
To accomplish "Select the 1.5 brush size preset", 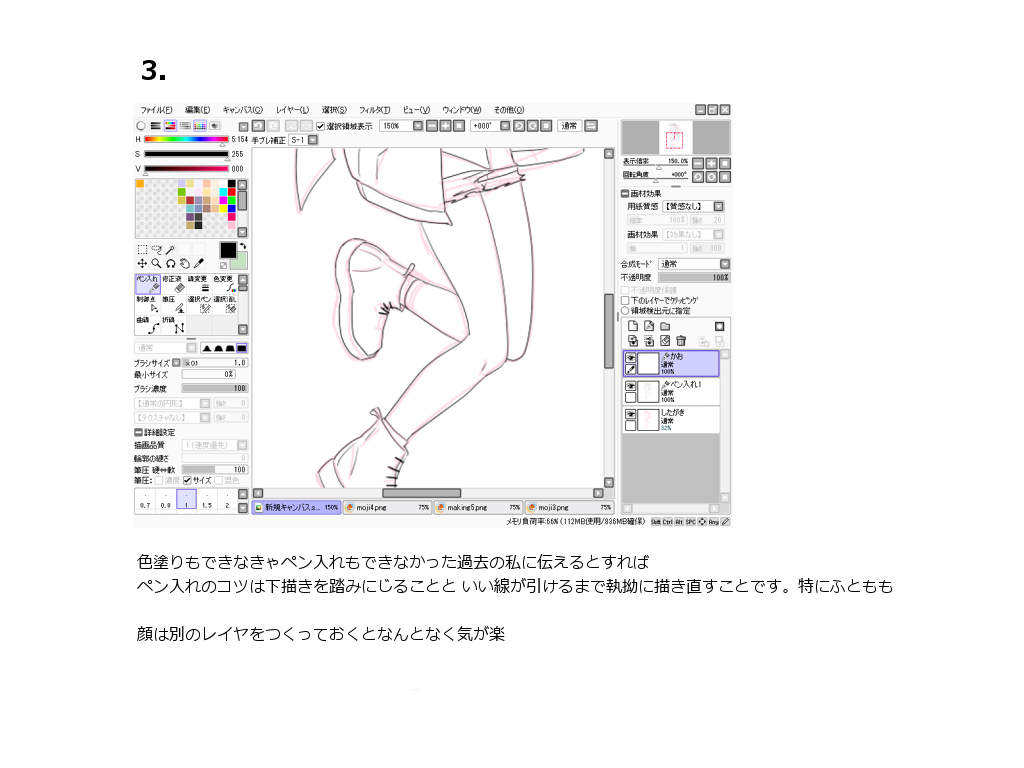I will (x=207, y=500).
